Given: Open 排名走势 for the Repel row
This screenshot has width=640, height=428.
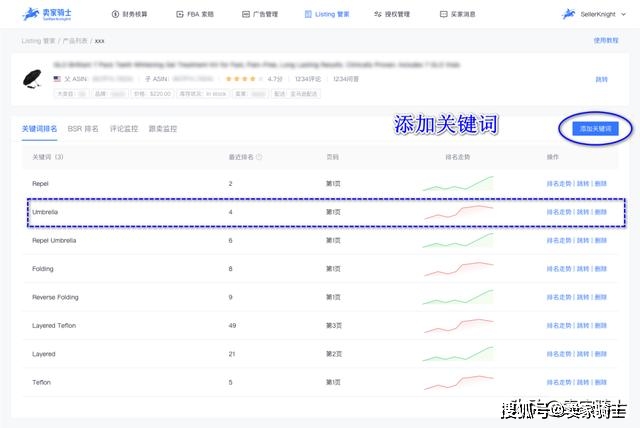Looking at the screenshot, I should coord(559,184).
